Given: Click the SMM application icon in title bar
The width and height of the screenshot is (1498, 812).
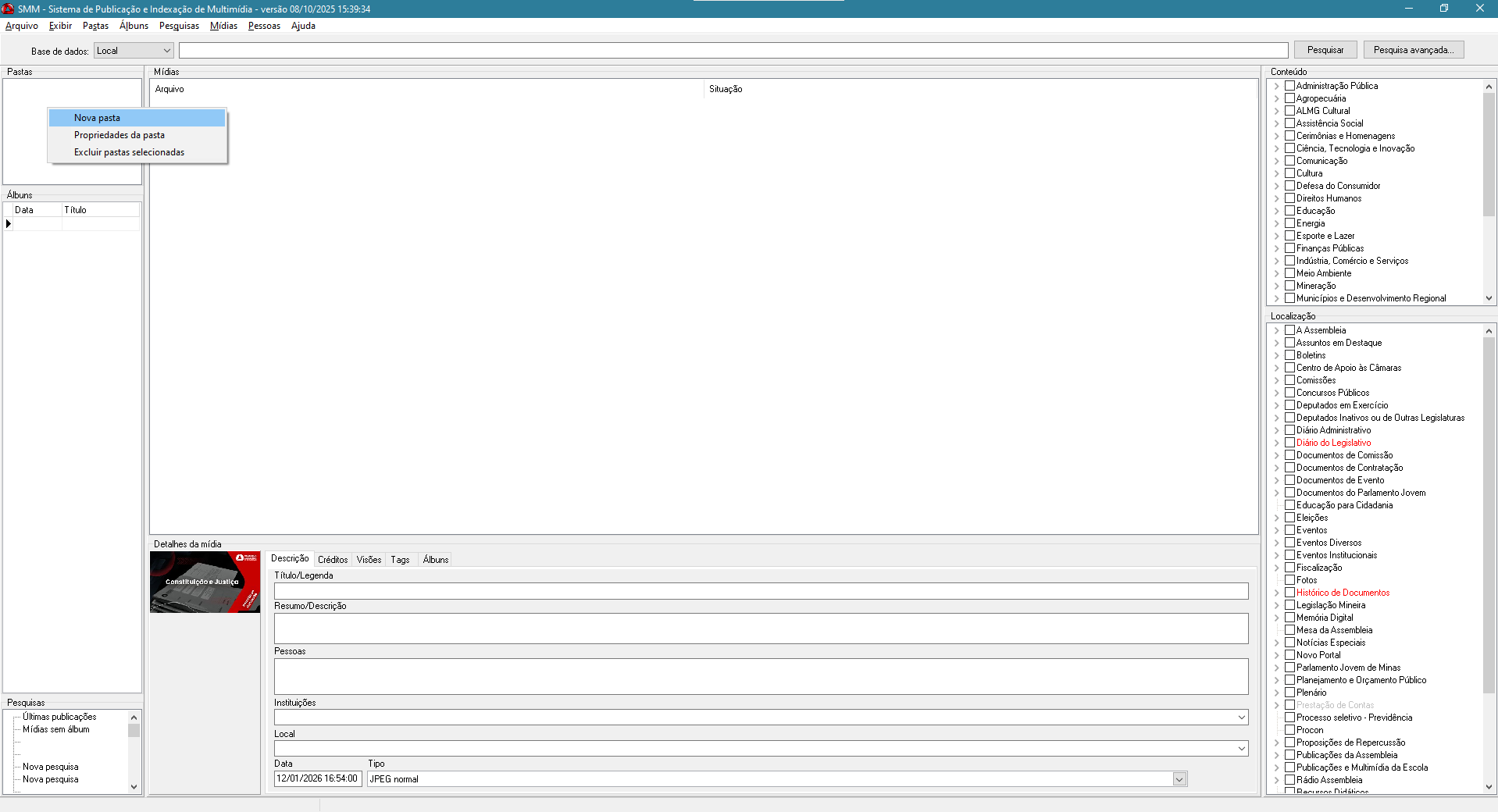Looking at the screenshot, I should [8, 9].
